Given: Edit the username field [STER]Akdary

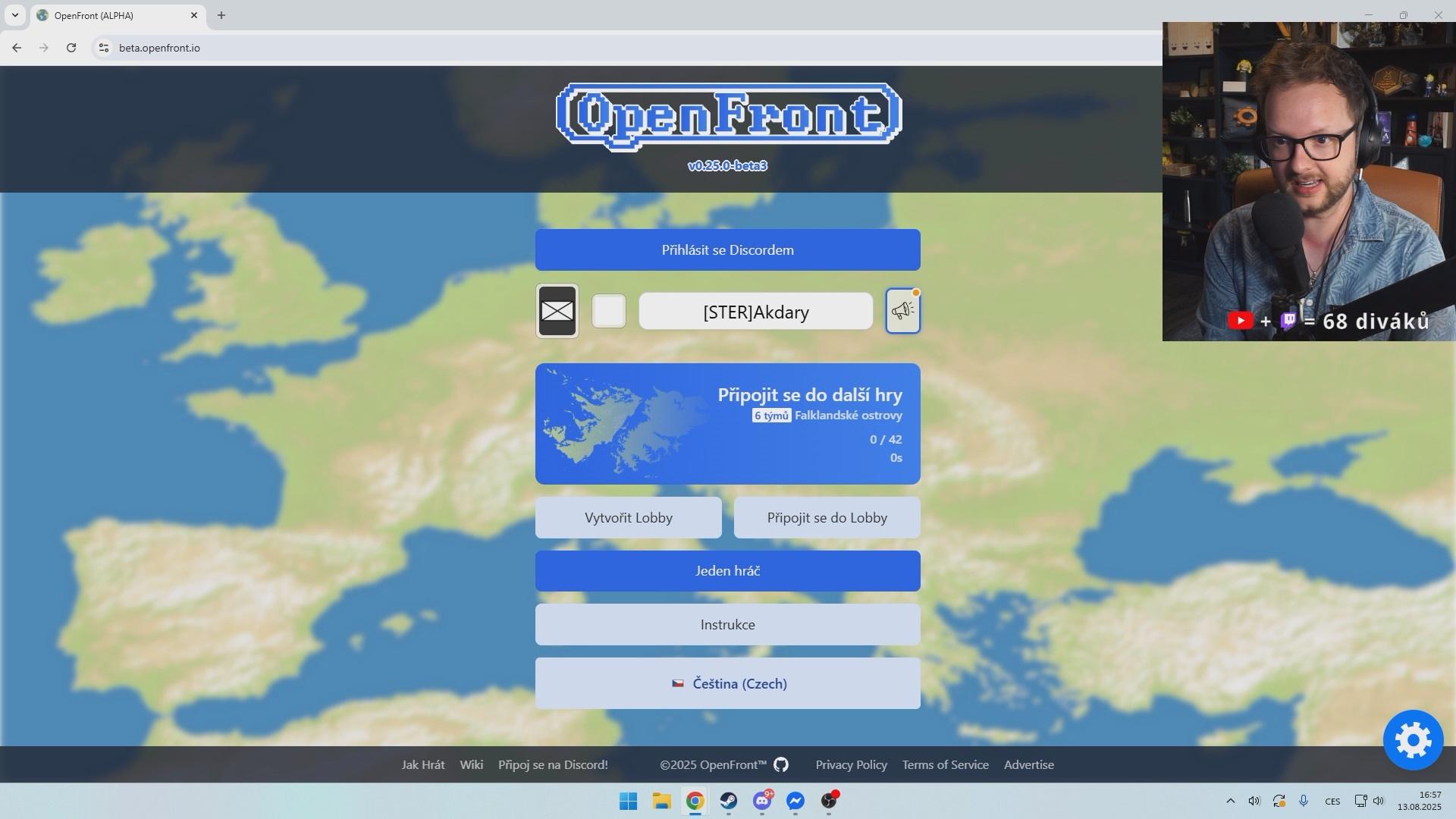Looking at the screenshot, I should (756, 312).
